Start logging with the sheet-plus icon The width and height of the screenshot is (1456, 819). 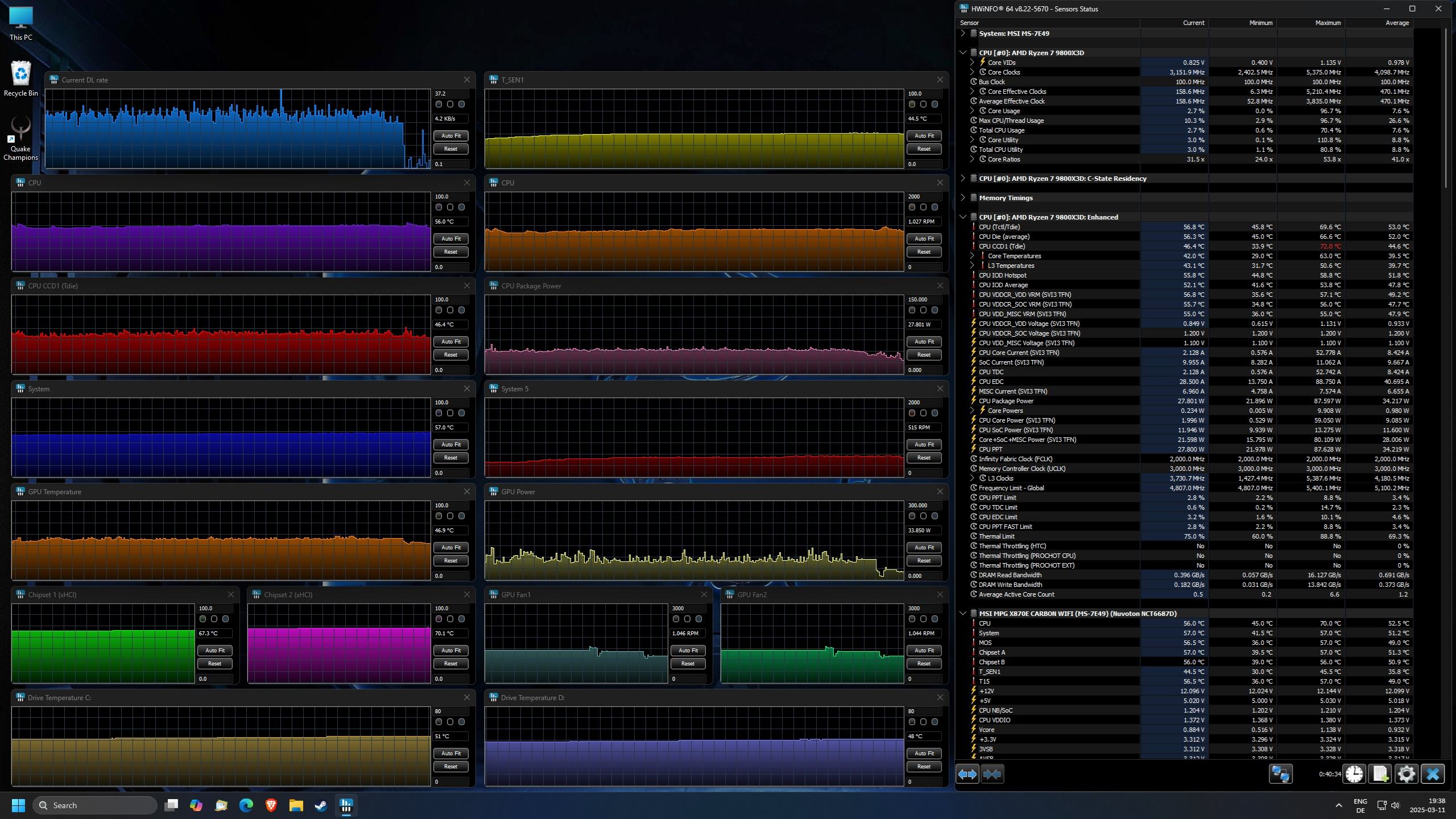[x=1380, y=774]
